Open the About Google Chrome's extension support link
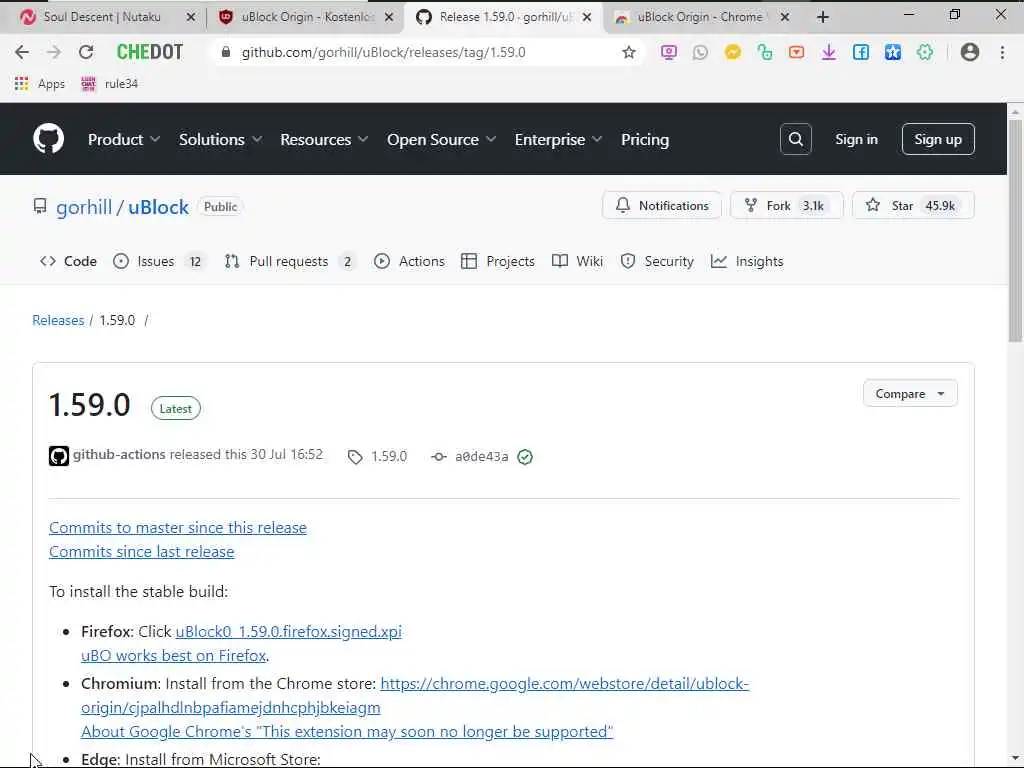The width and height of the screenshot is (1024, 768). point(347,731)
